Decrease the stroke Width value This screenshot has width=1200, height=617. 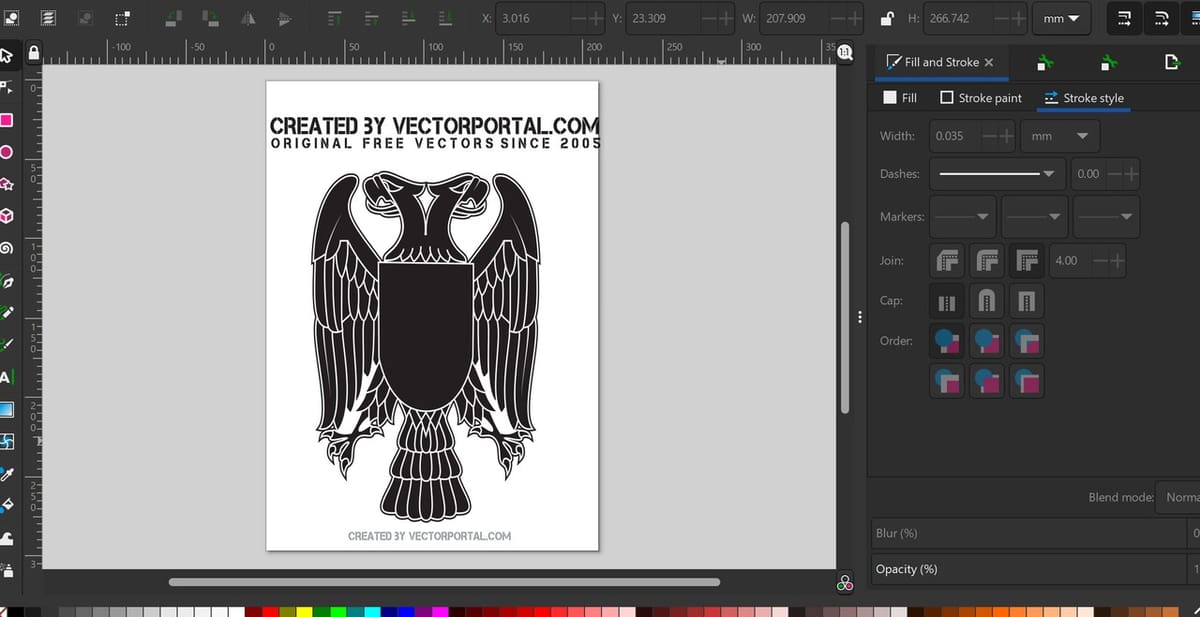coord(989,136)
